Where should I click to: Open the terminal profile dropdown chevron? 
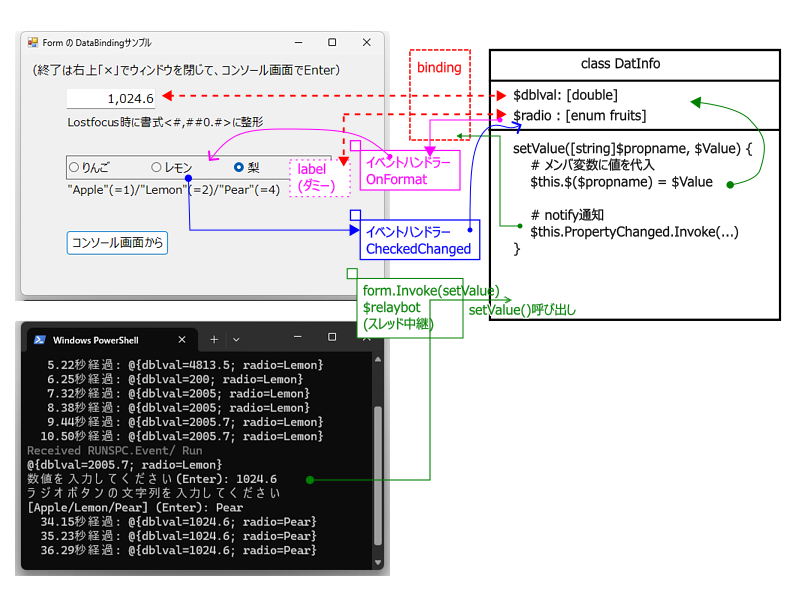tap(236, 340)
